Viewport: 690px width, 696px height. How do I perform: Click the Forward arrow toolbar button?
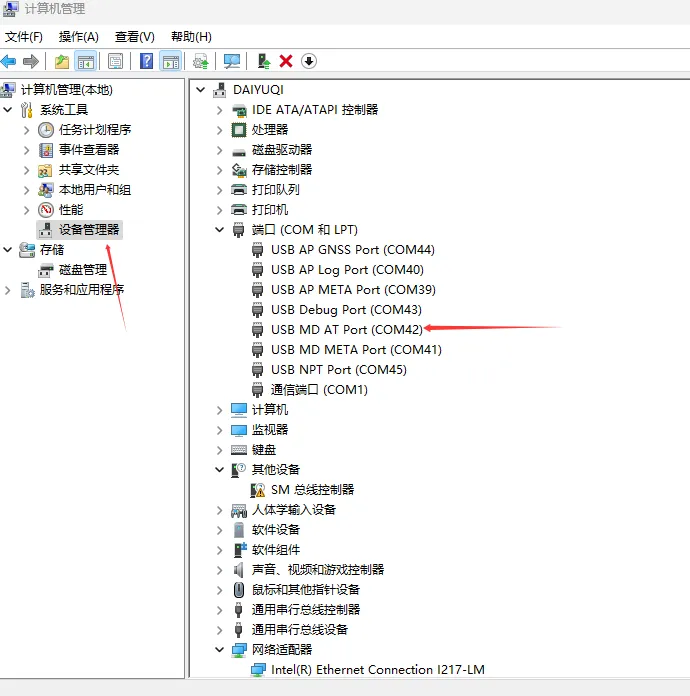[x=31, y=61]
